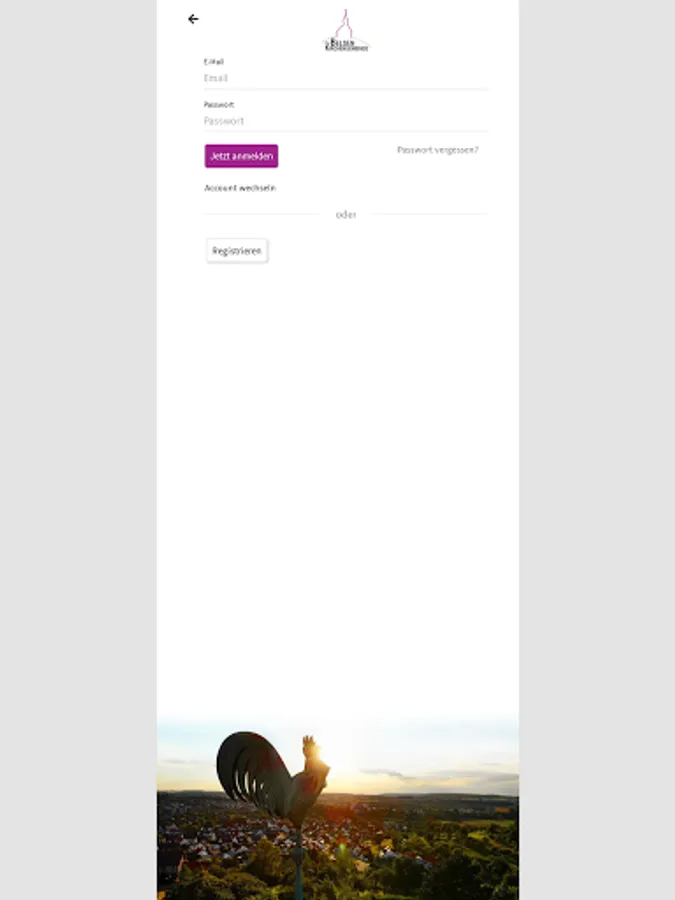Open the Passwort vergessen? link

pyautogui.click(x=437, y=150)
